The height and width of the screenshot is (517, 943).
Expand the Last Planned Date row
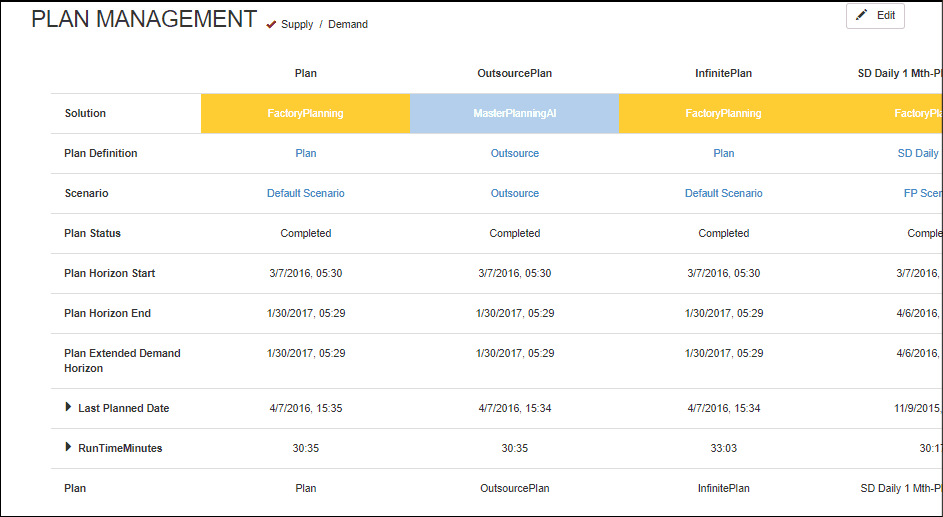[69, 407]
